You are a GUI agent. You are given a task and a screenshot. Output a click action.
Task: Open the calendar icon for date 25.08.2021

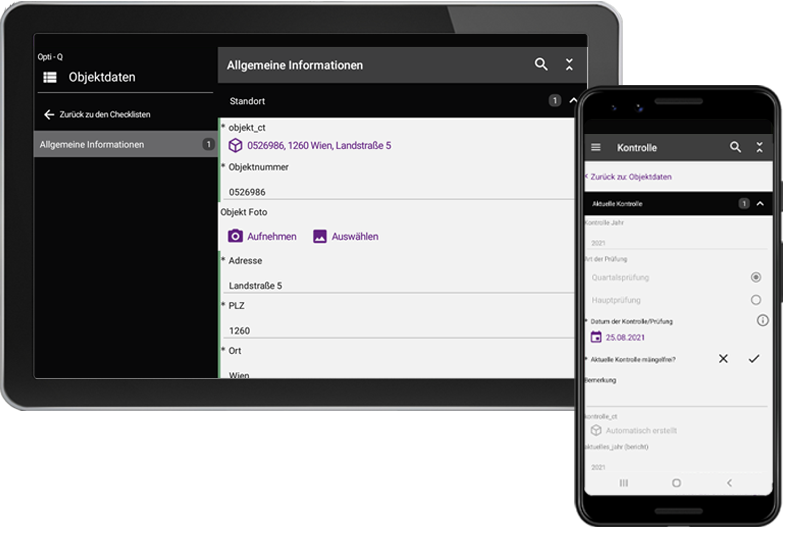click(595, 337)
